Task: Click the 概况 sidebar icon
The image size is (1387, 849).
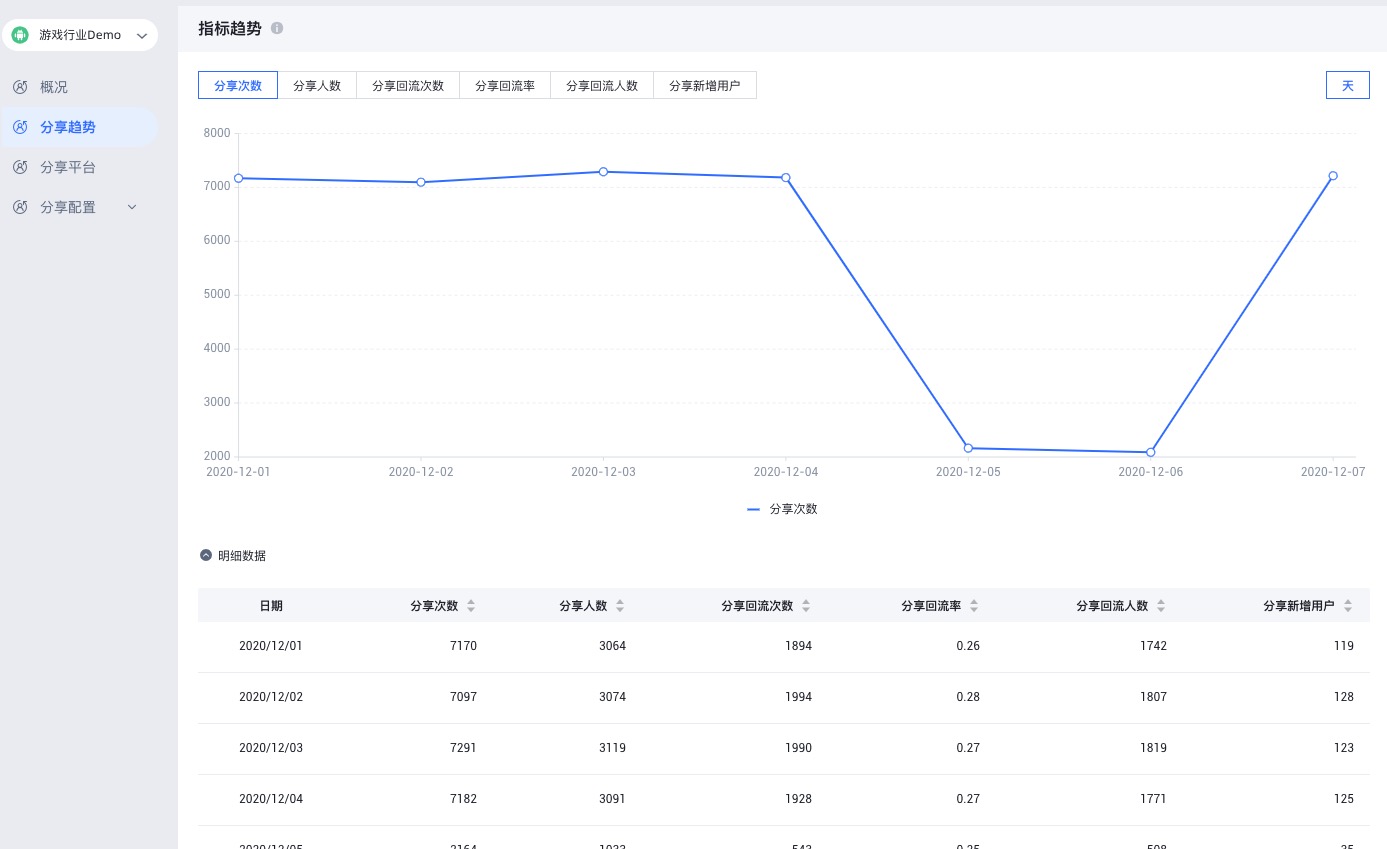Action: 20,87
